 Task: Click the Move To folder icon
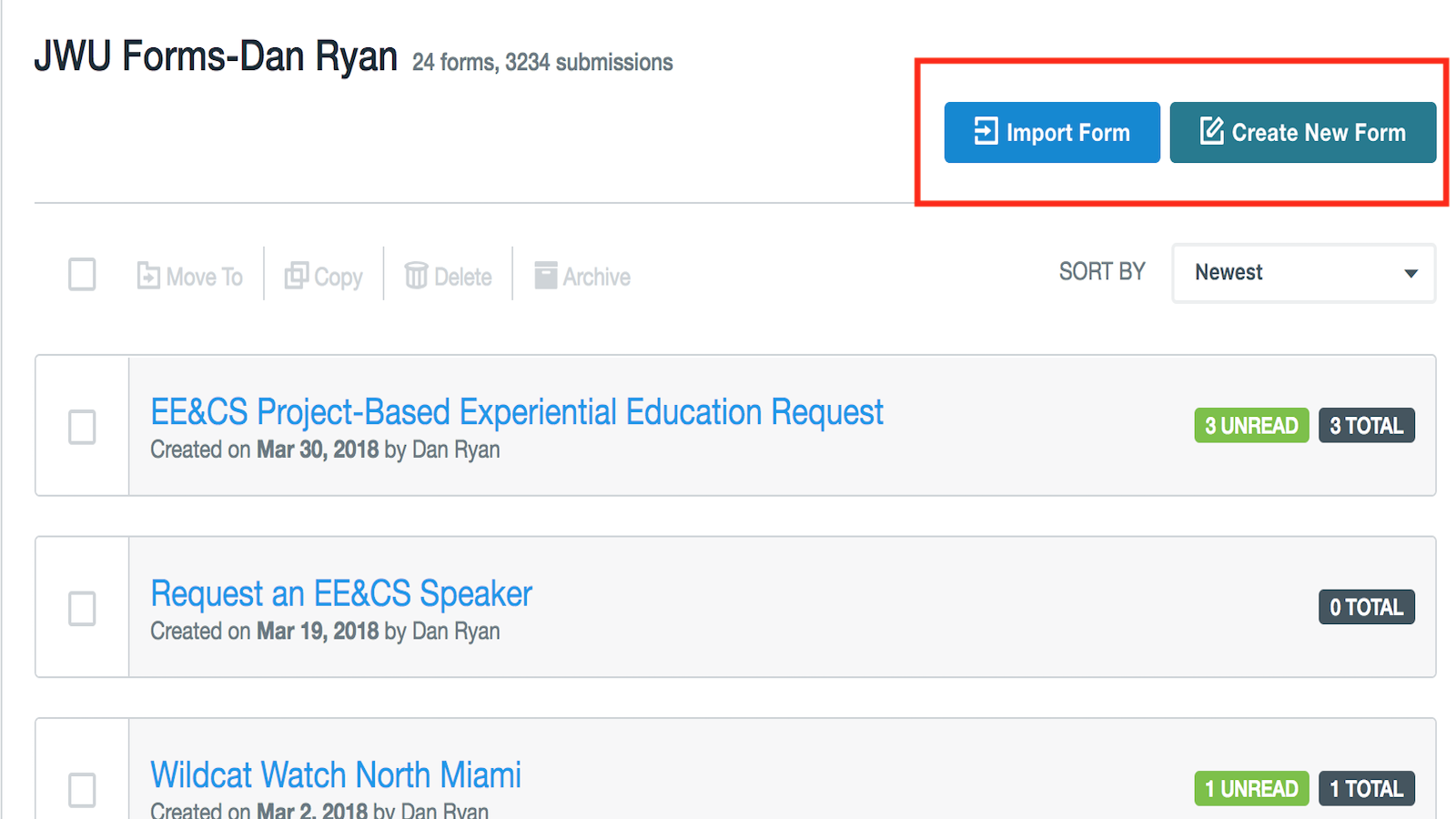click(148, 275)
